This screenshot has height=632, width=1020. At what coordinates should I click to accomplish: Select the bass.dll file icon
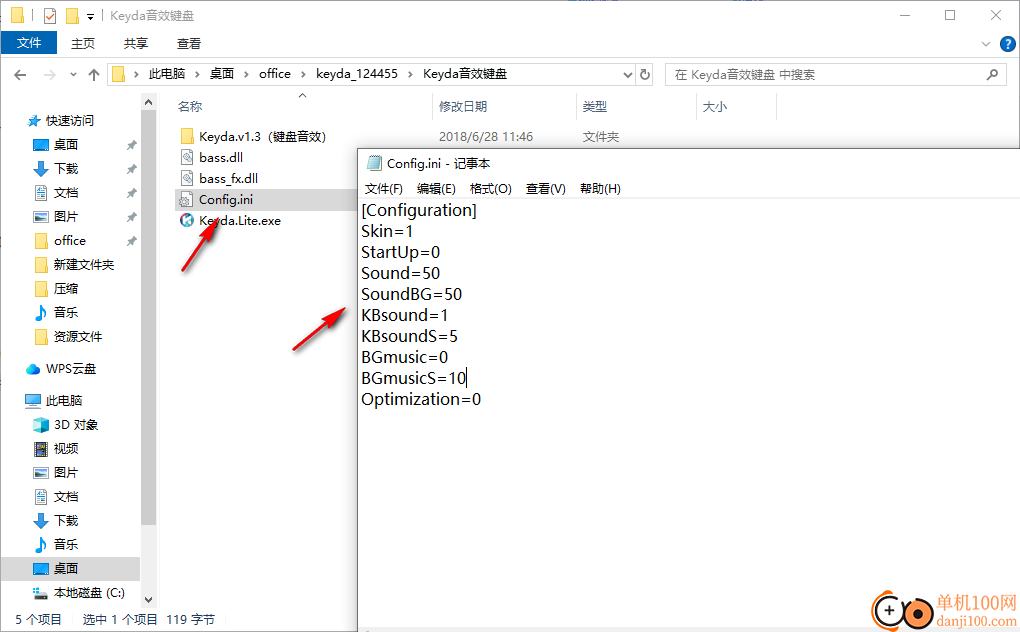(187, 157)
